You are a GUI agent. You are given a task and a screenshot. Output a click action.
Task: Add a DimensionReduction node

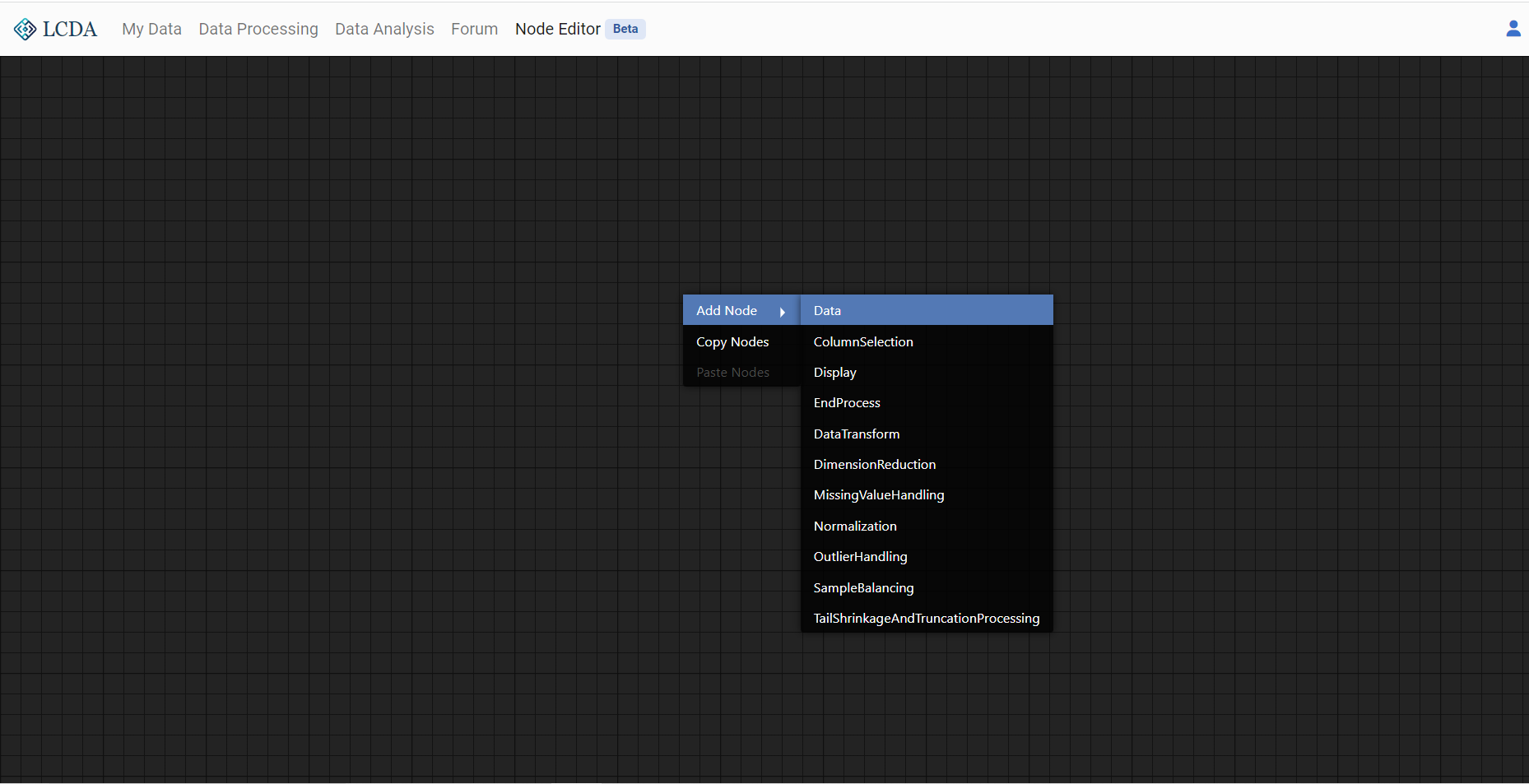(x=874, y=464)
